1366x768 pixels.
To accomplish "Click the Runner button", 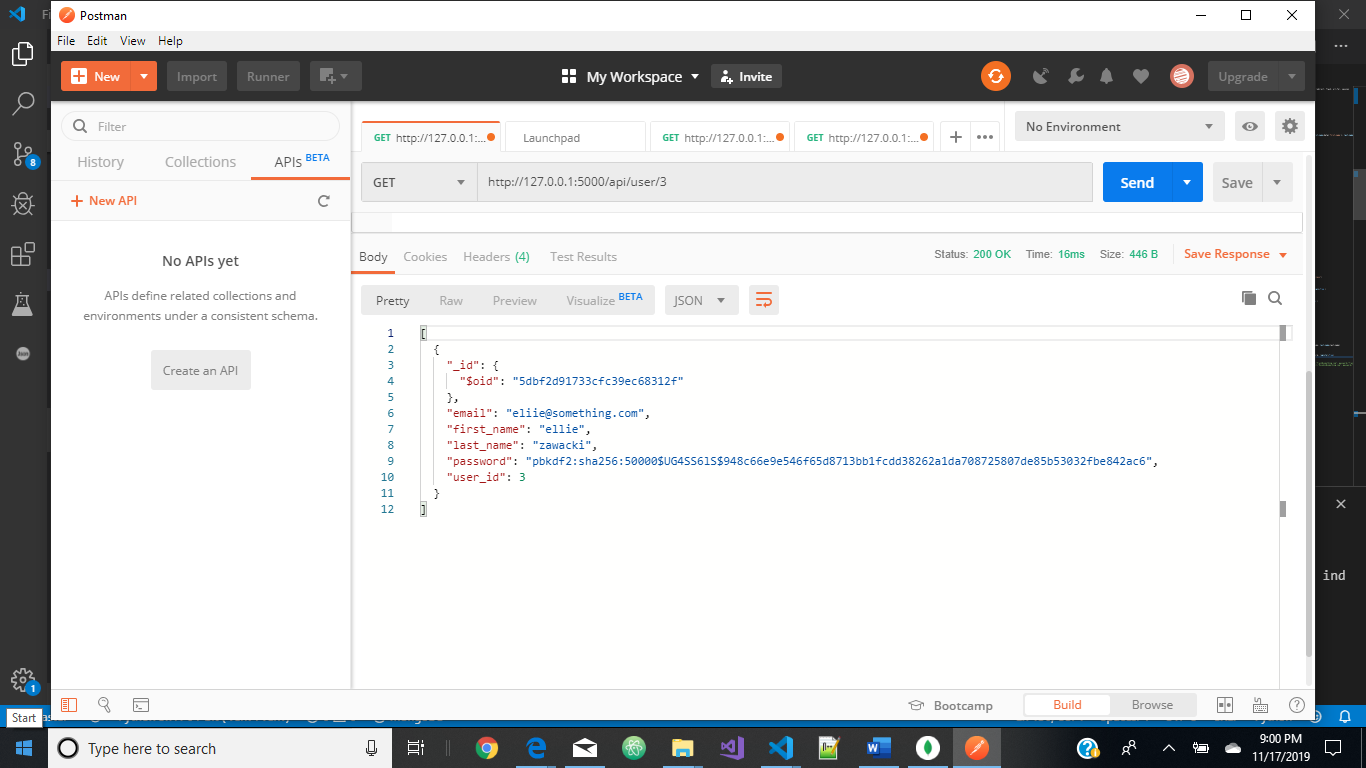I will [268, 76].
